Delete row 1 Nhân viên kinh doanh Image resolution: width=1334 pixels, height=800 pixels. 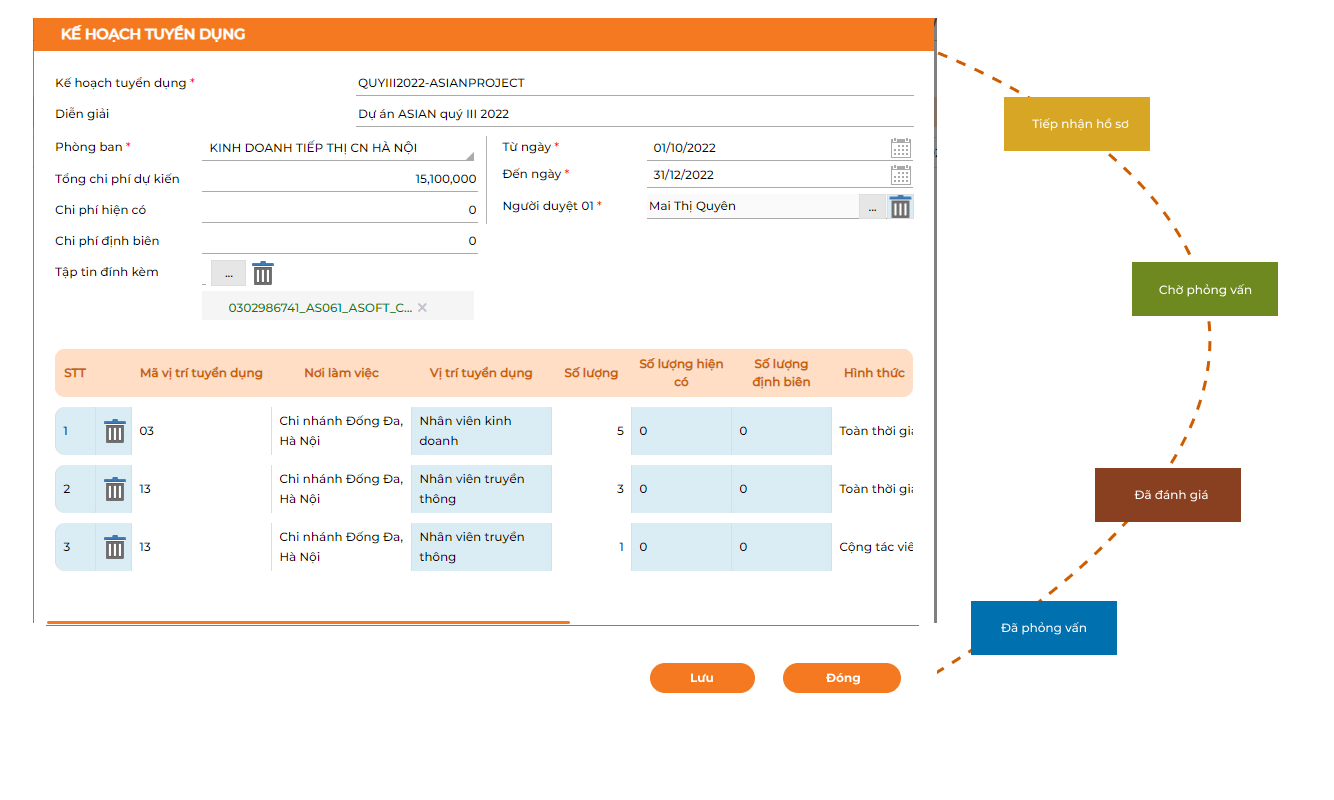115,431
